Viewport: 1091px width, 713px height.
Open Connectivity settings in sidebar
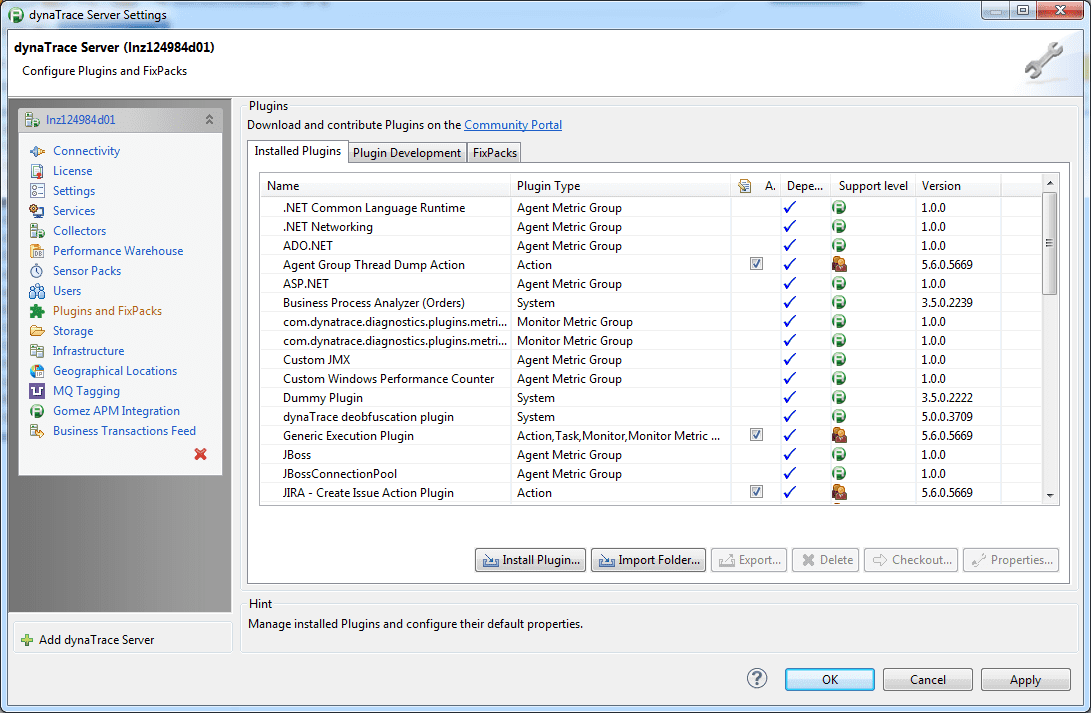click(86, 151)
